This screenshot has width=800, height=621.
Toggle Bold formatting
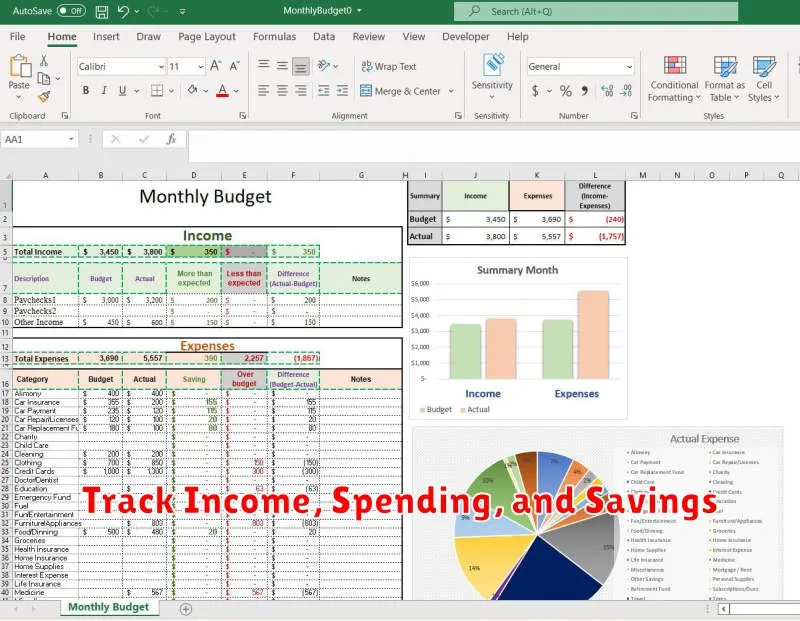(x=87, y=91)
